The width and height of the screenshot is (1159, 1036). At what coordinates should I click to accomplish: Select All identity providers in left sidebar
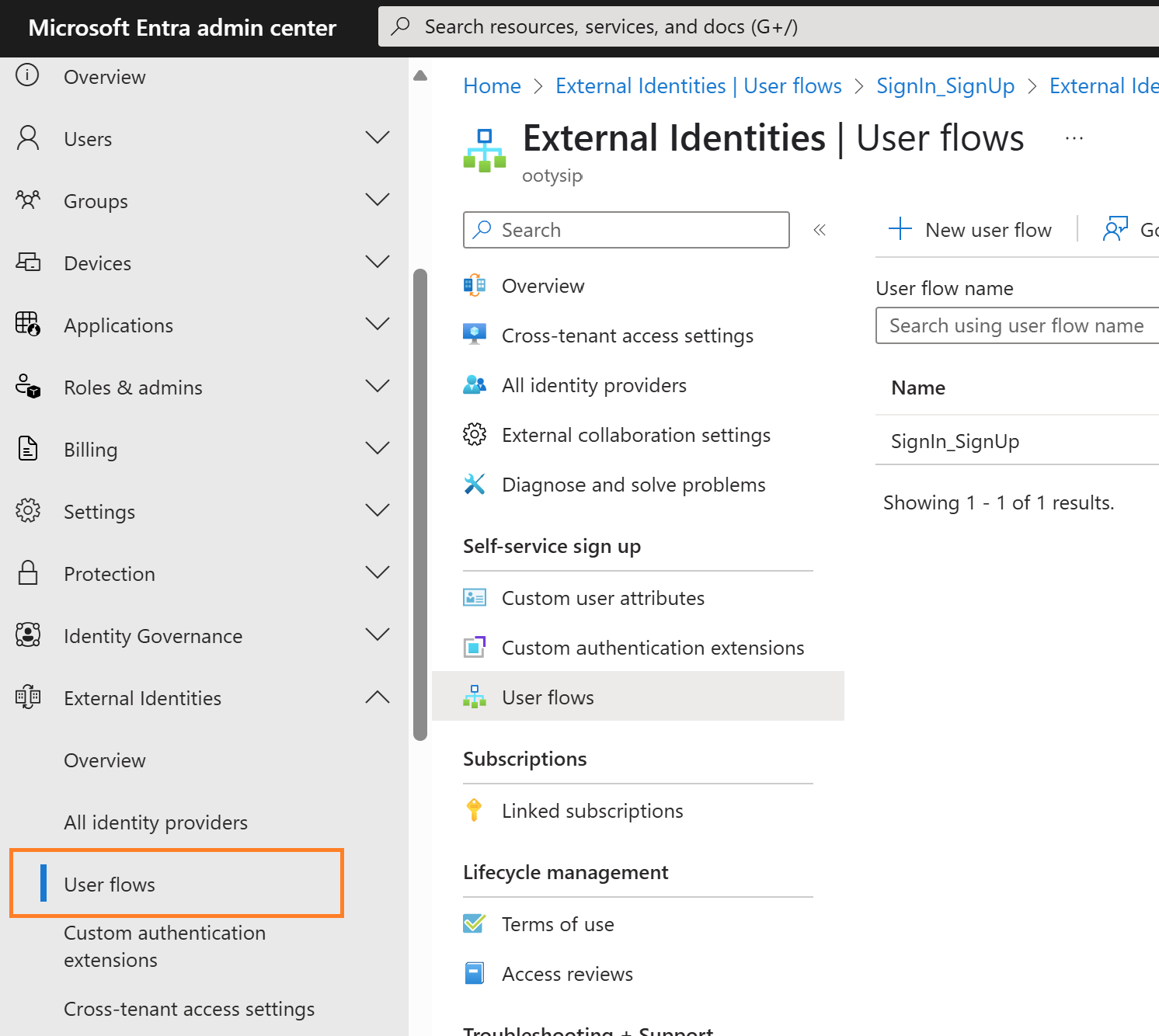point(155,822)
